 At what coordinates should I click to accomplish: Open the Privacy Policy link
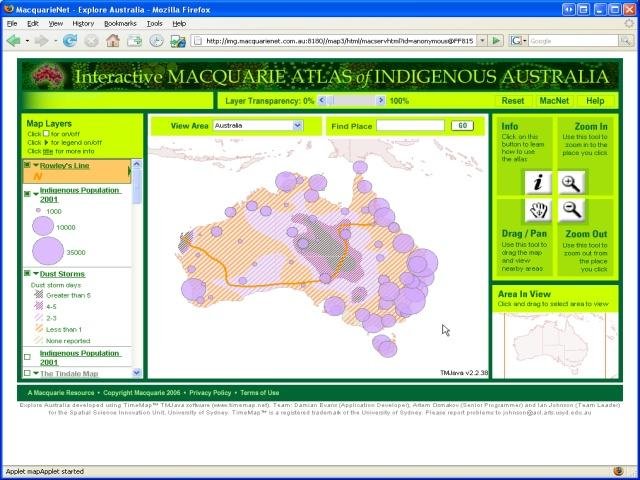(x=210, y=393)
